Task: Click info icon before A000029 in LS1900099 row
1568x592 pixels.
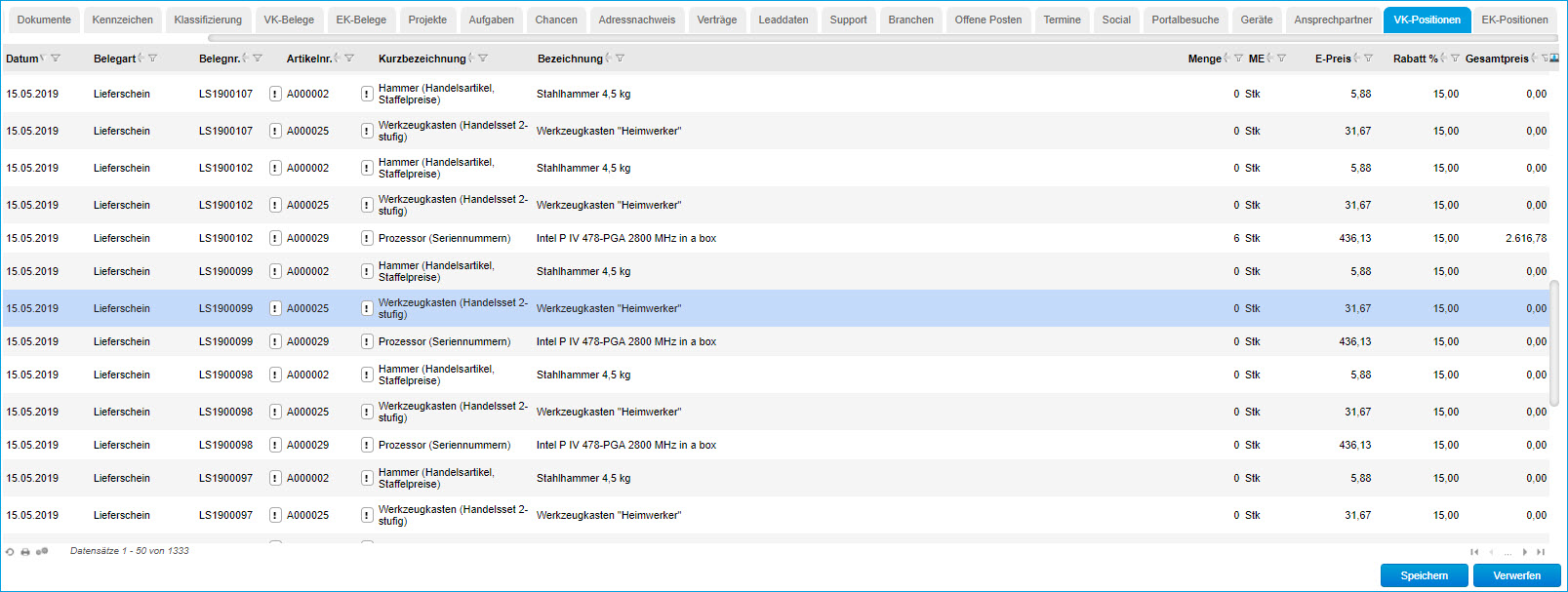Action: (x=275, y=341)
